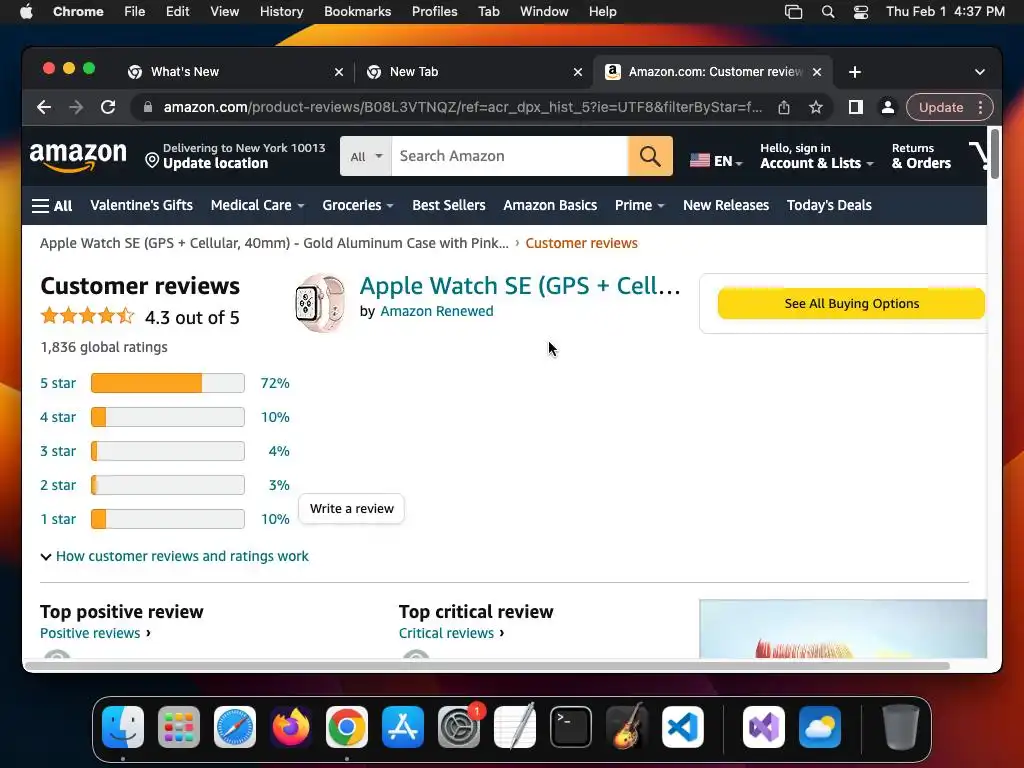Click the orange search magnifier button
This screenshot has height=768, width=1024.
pos(650,156)
